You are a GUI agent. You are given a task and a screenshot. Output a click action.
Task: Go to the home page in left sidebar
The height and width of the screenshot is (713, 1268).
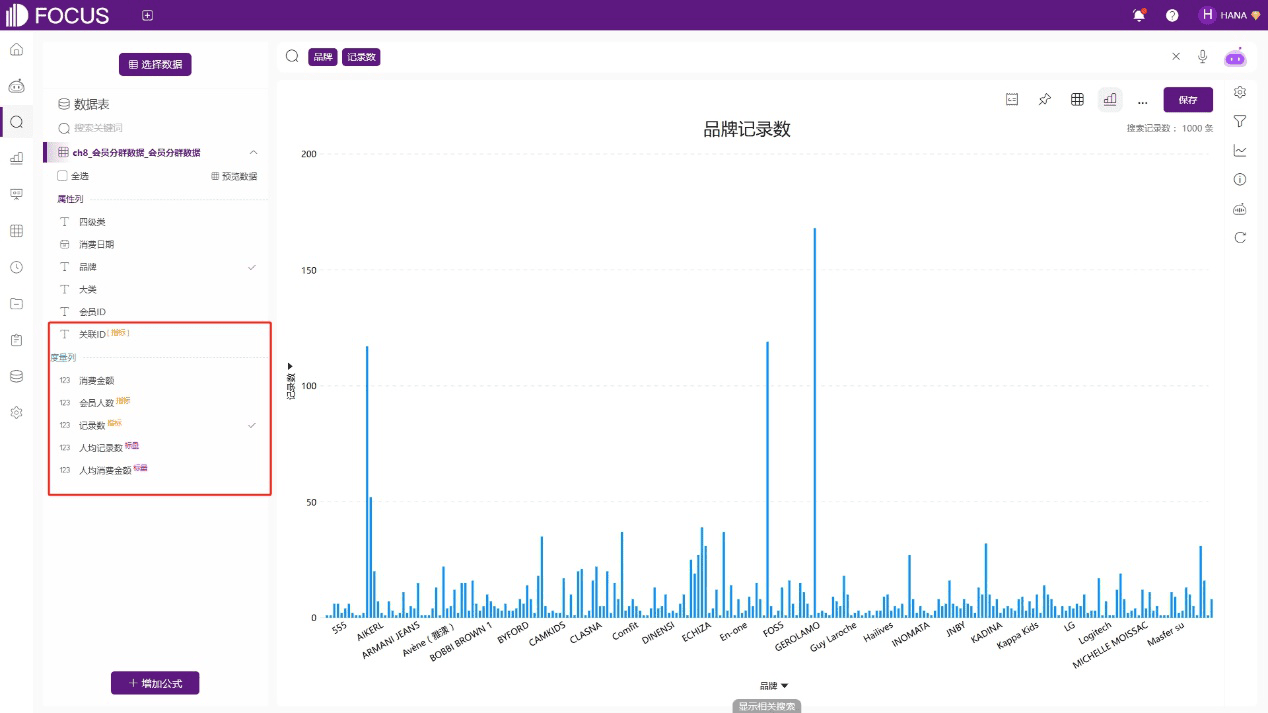[16, 49]
